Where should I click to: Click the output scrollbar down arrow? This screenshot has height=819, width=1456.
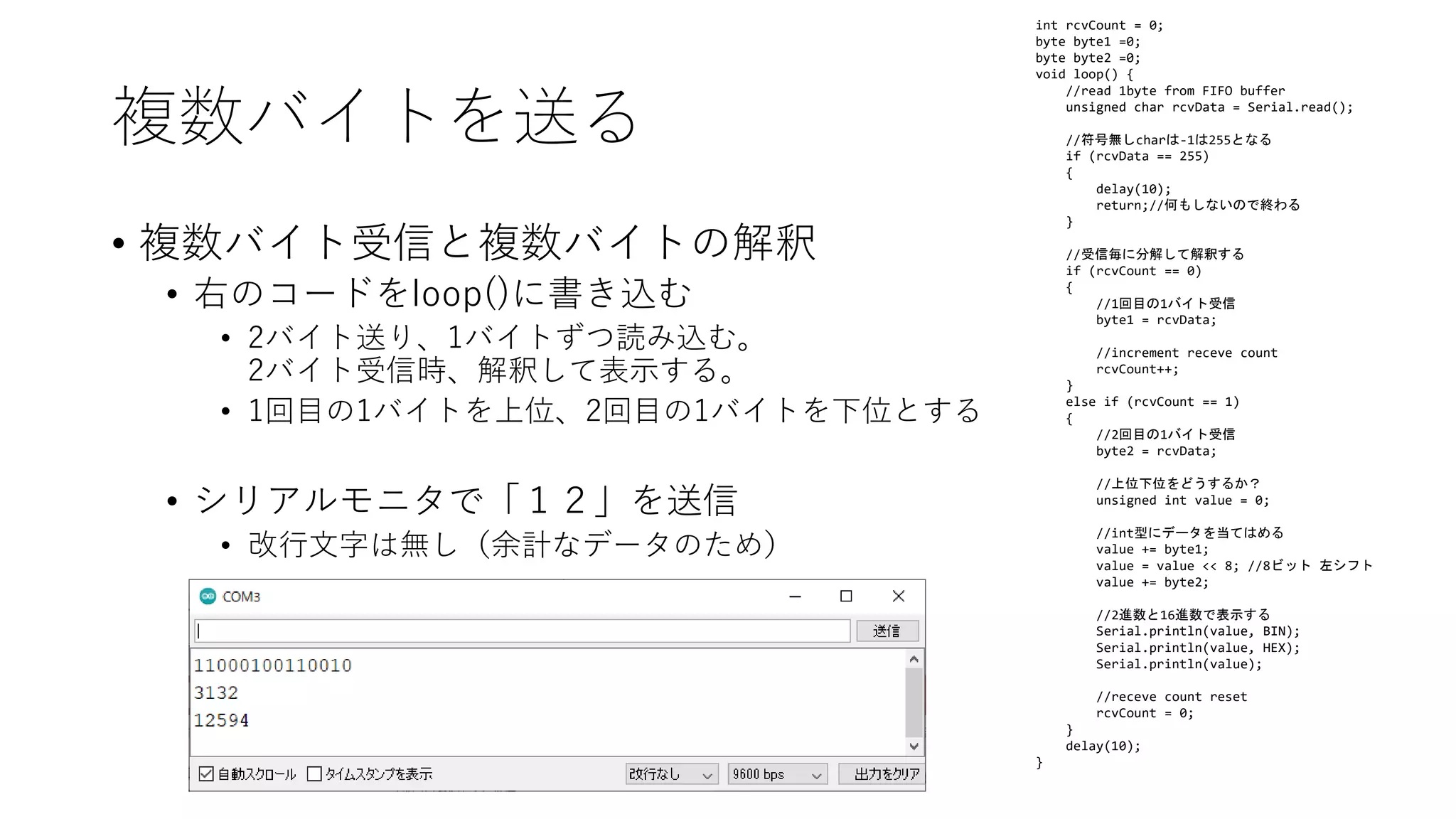(914, 746)
